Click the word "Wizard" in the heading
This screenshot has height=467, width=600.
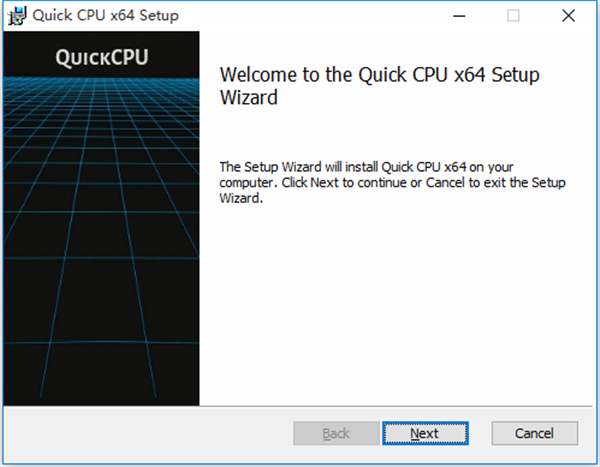click(x=247, y=98)
